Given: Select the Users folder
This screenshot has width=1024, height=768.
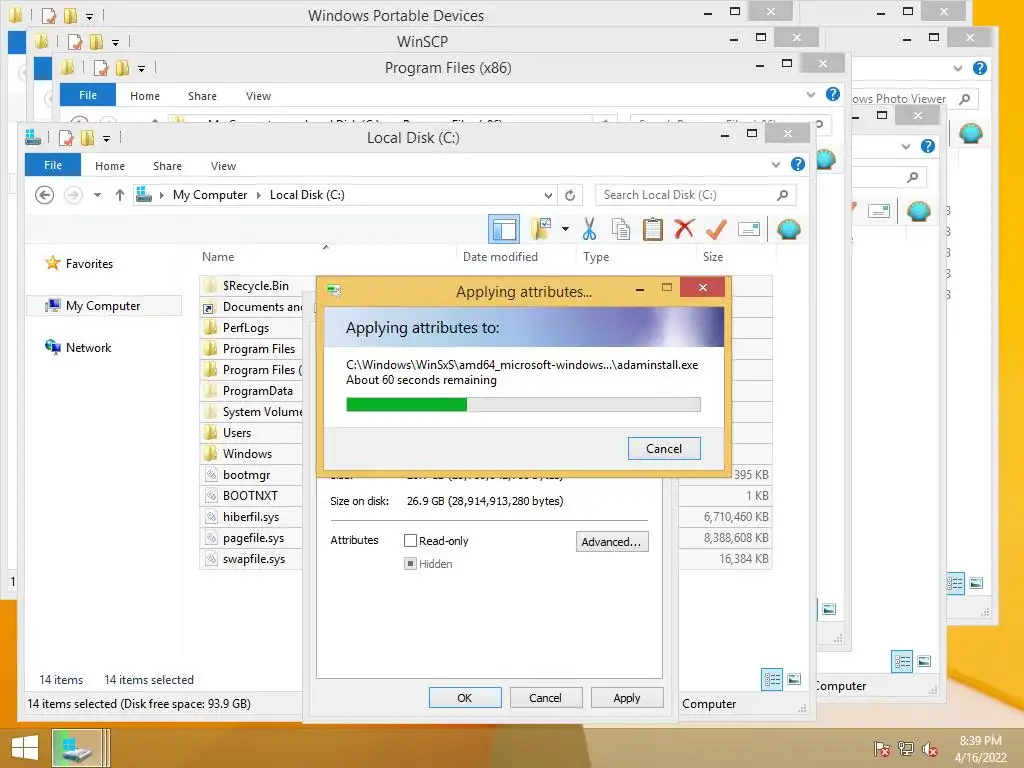Looking at the screenshot, I should 236,432.
